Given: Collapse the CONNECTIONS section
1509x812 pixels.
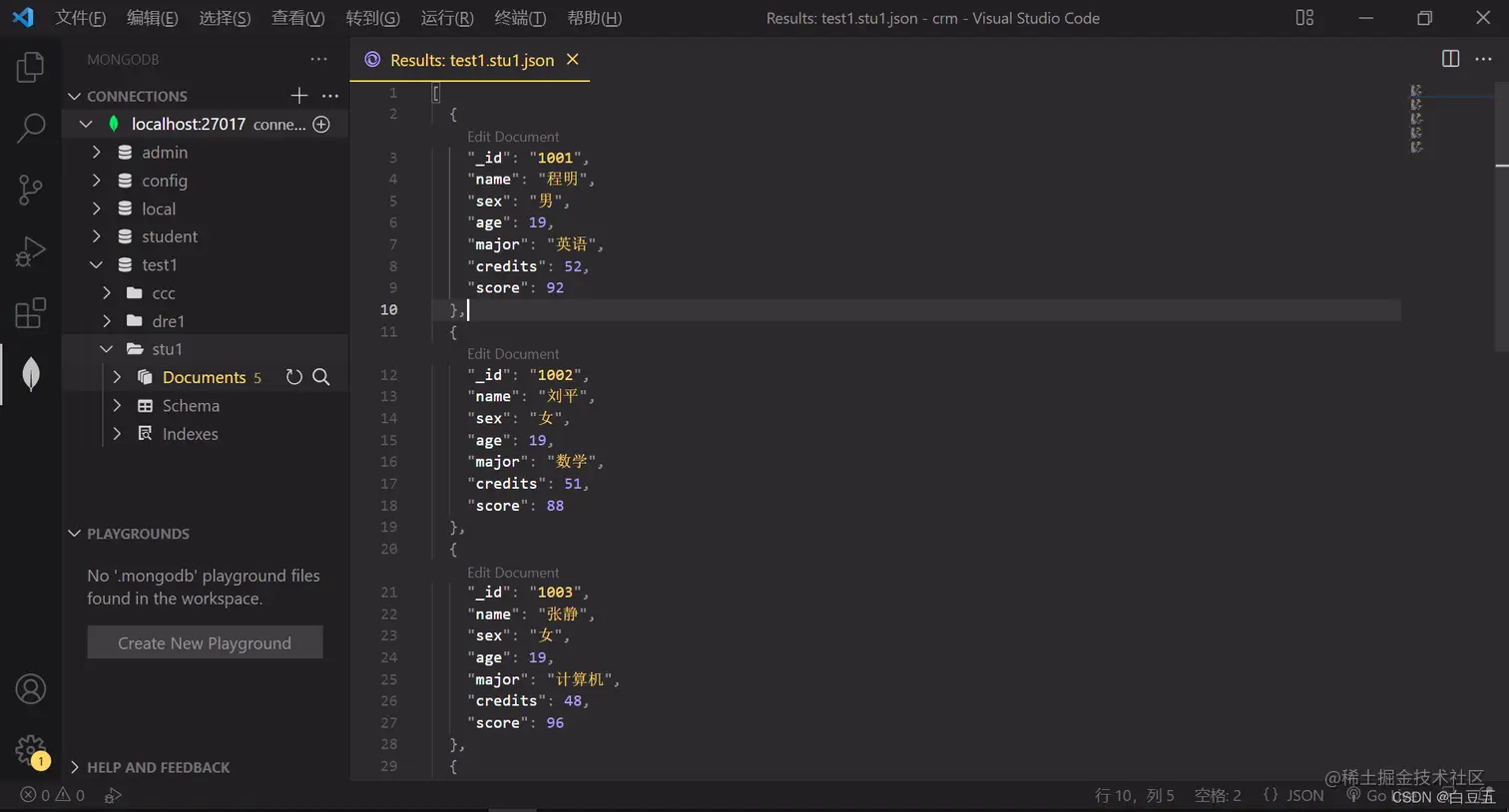Looking at the screenshot, I should coord(74,96).
